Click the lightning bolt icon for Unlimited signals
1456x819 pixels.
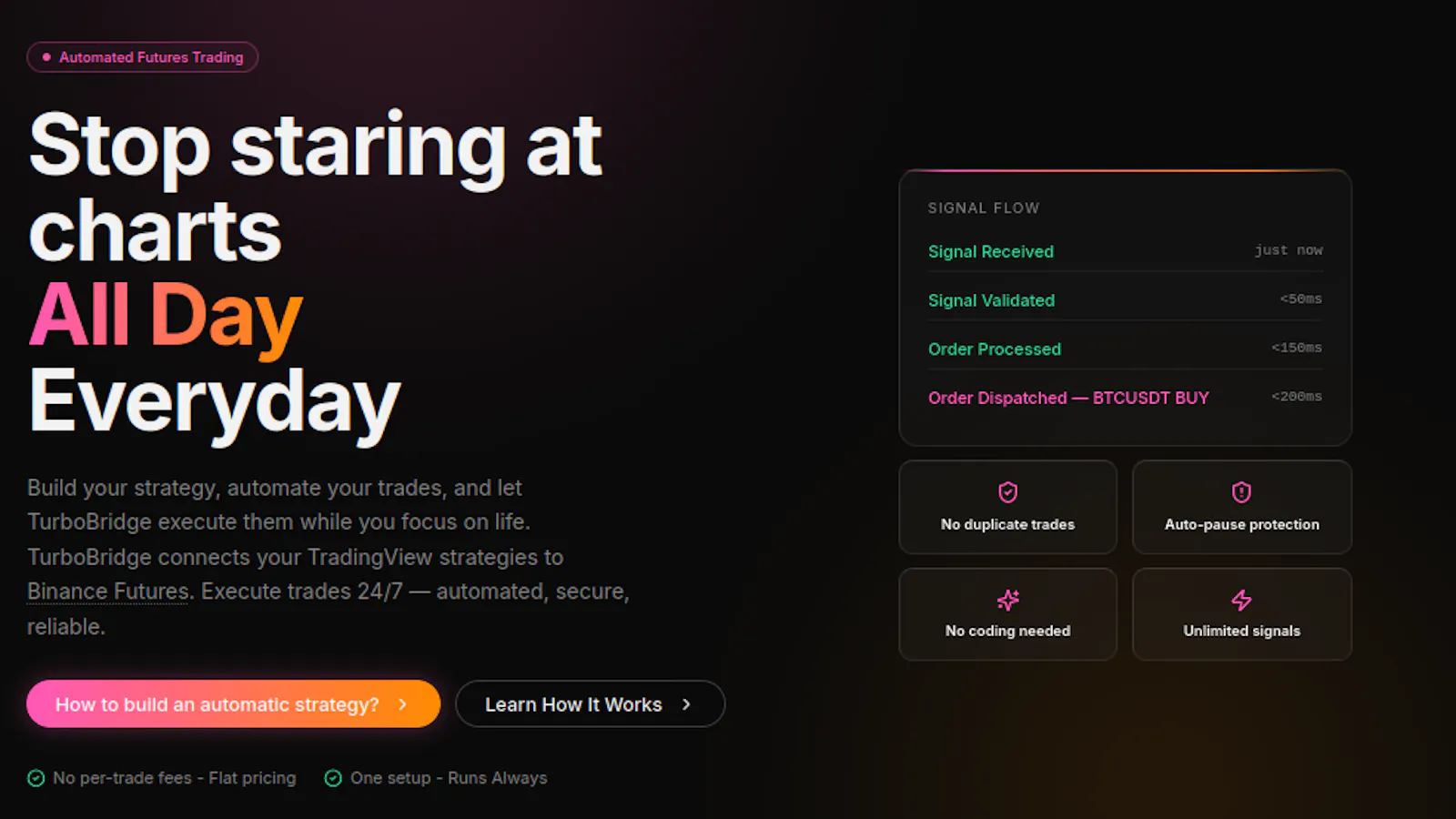tap(1241, 600)
